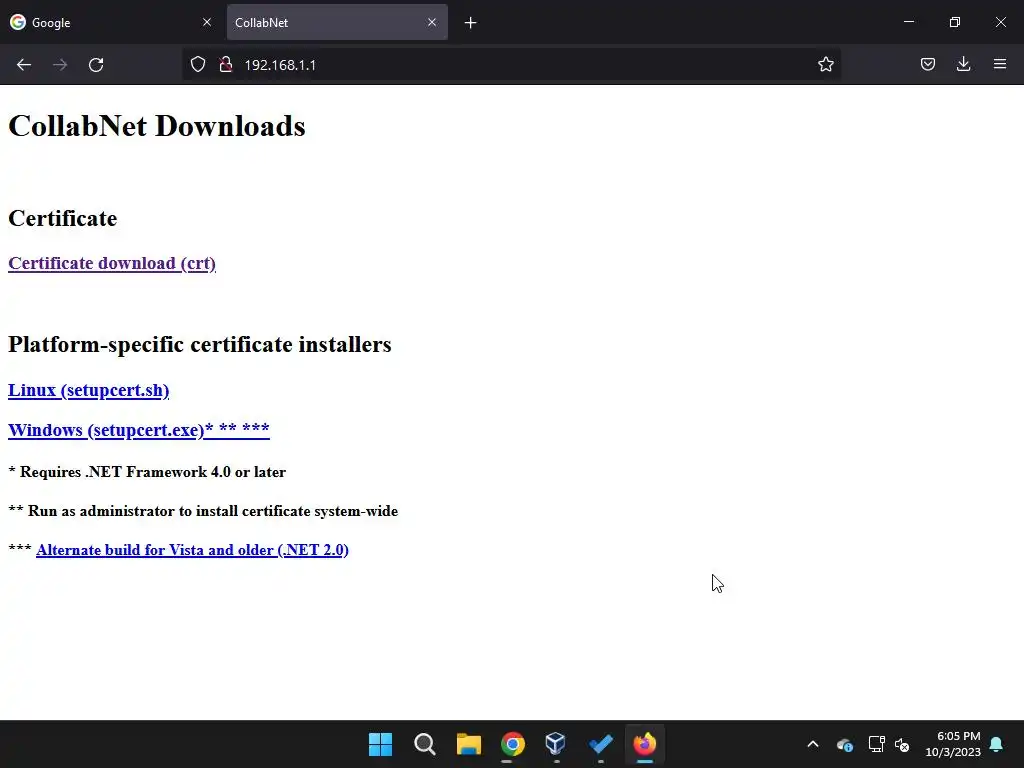Open a new browser tab
The width and height of the screenshot is (1024, 768).
(x=470, y=23)
